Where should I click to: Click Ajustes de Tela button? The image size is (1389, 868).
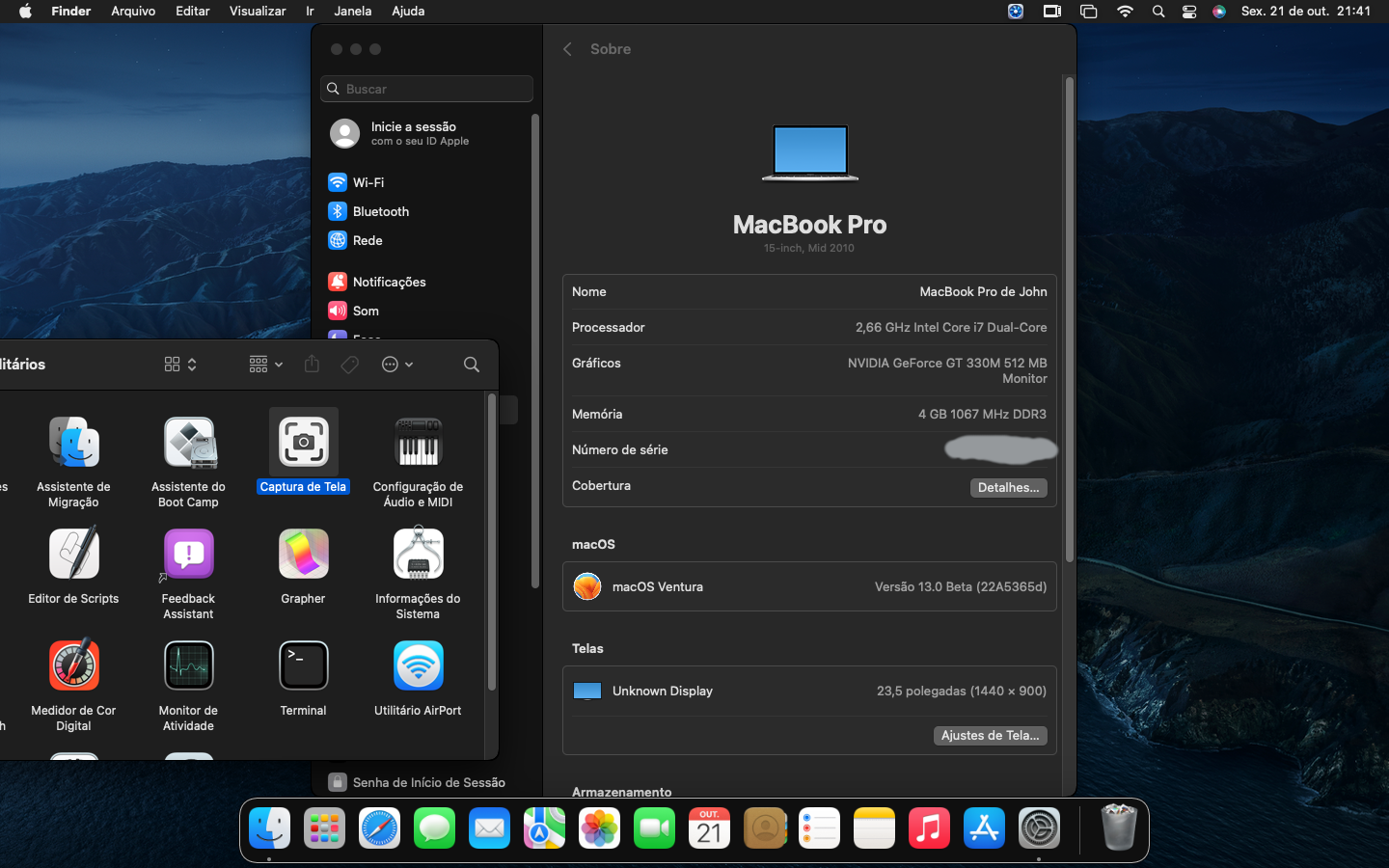[990, 736]
